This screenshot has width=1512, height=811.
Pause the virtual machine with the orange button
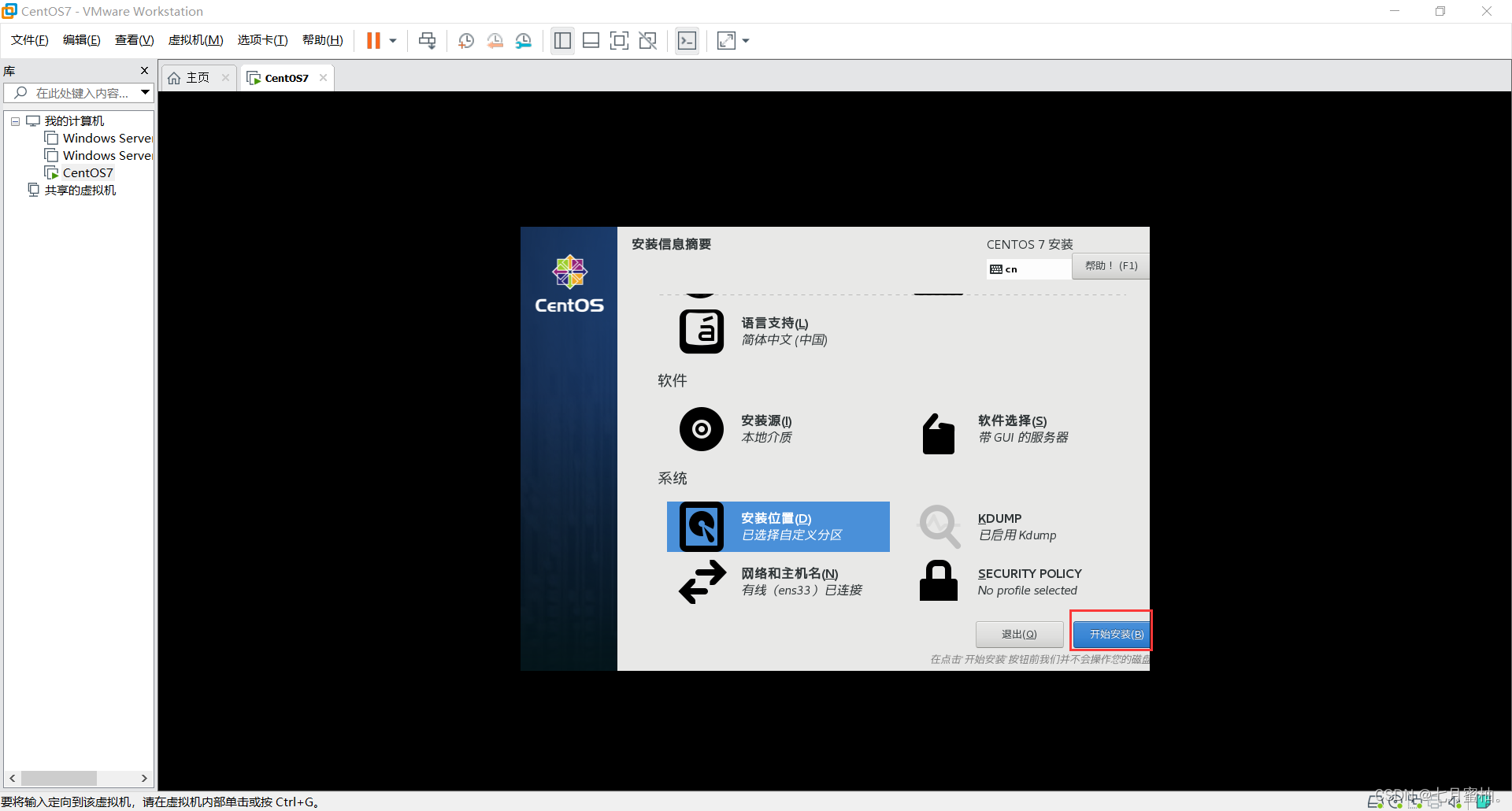click(373, 41)
